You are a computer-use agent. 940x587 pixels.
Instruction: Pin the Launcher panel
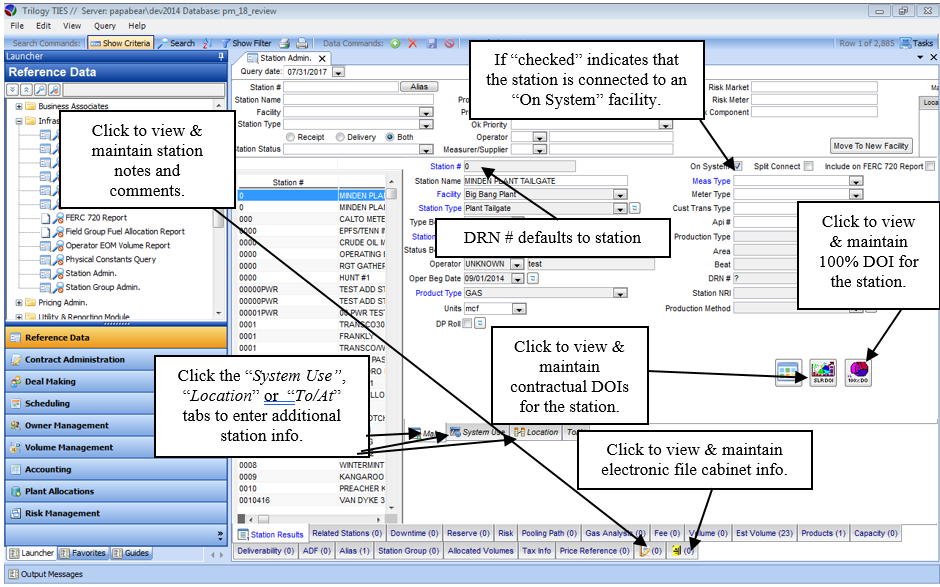pyautogui.click(x=221, y=57)
